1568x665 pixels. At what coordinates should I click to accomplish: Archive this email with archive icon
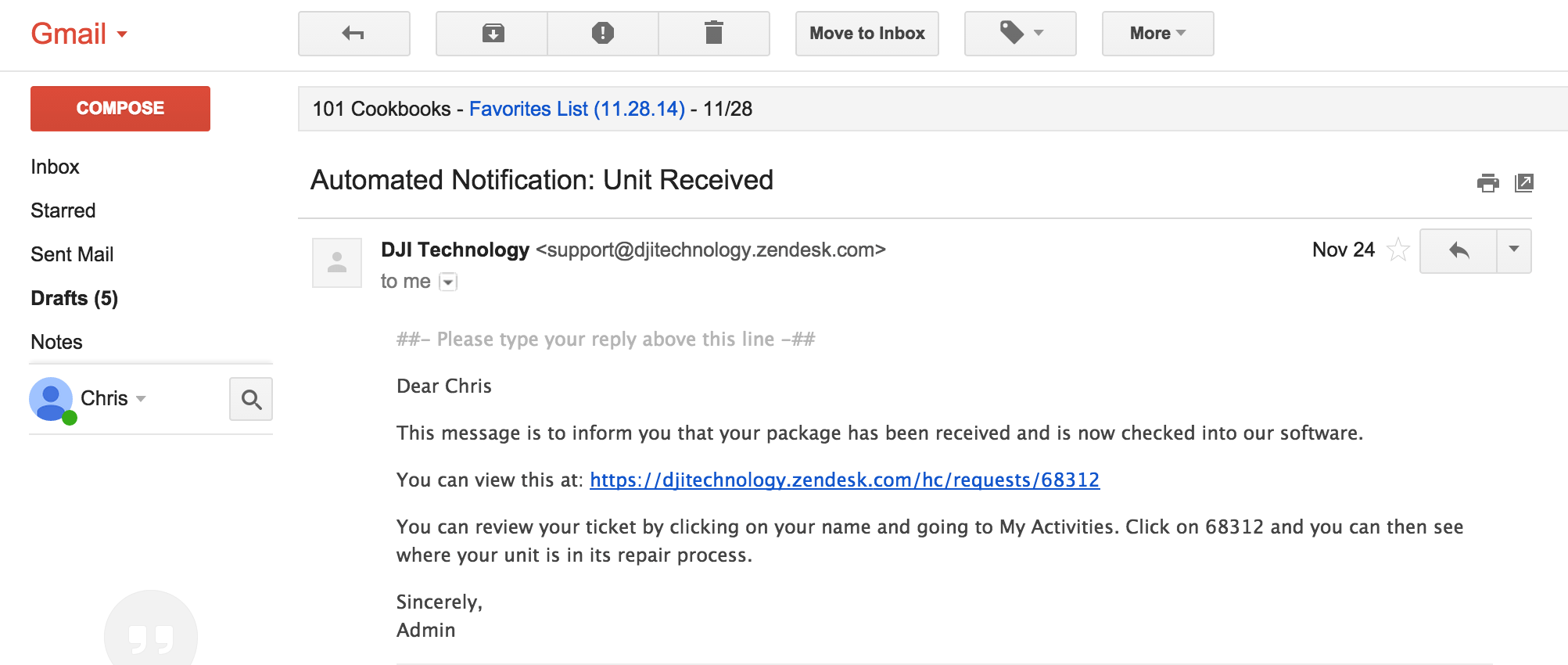[493, 34]
